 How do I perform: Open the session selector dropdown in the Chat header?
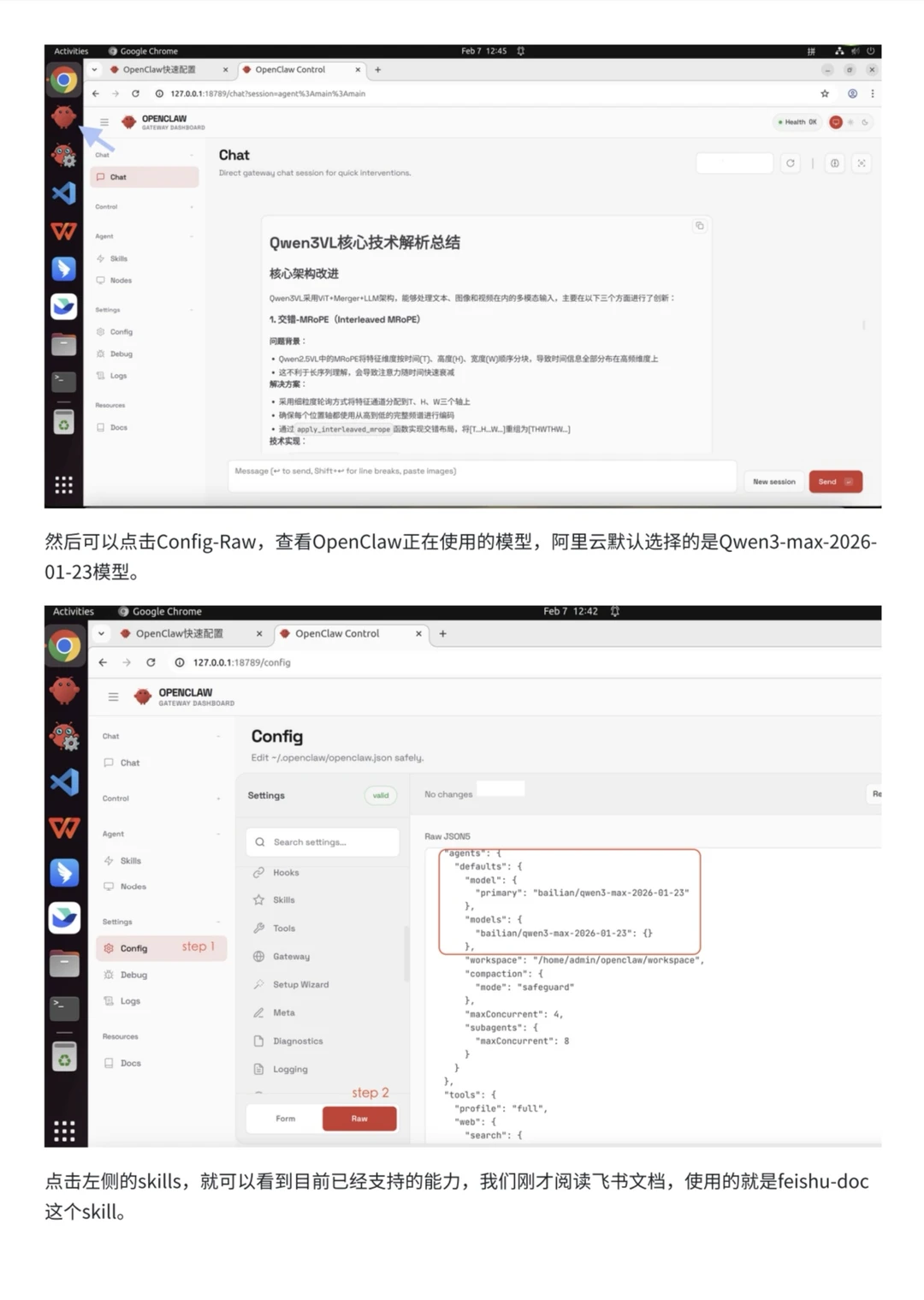tap(734, 163)
